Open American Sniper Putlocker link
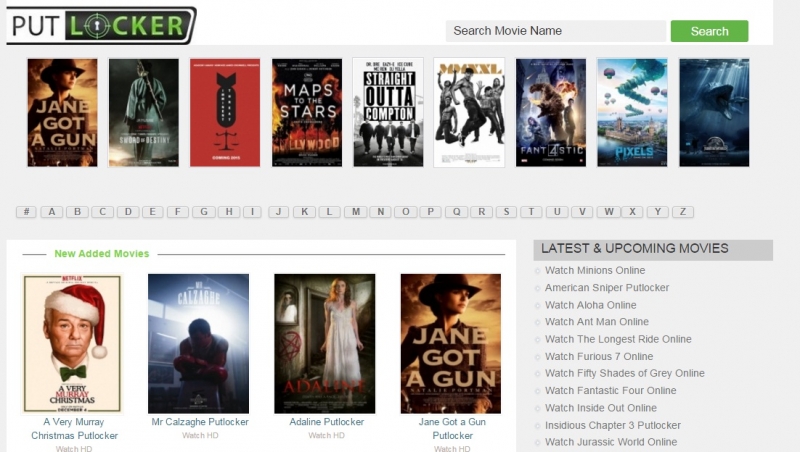 pos(607,288)
